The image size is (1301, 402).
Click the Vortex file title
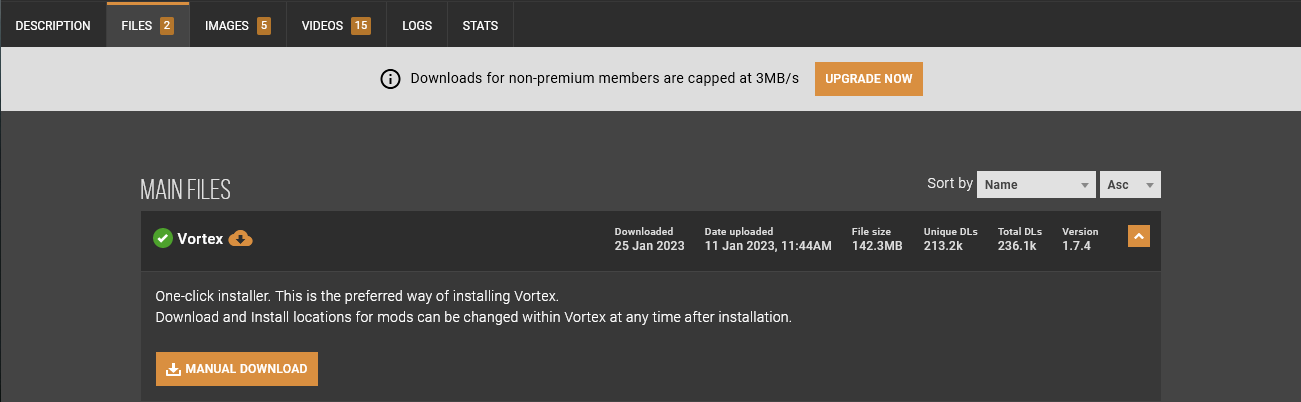[x=200, y=239]
